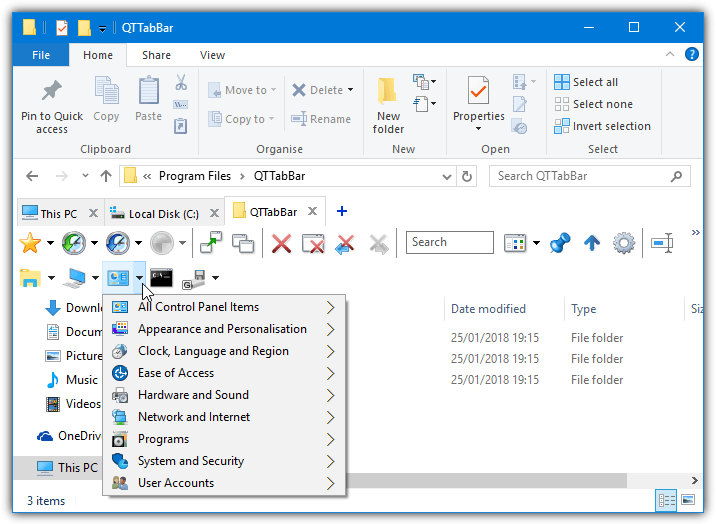716x524 pixels.
Task: Expand the toolbar overflow chevron at right
Action: pos(695,232)
